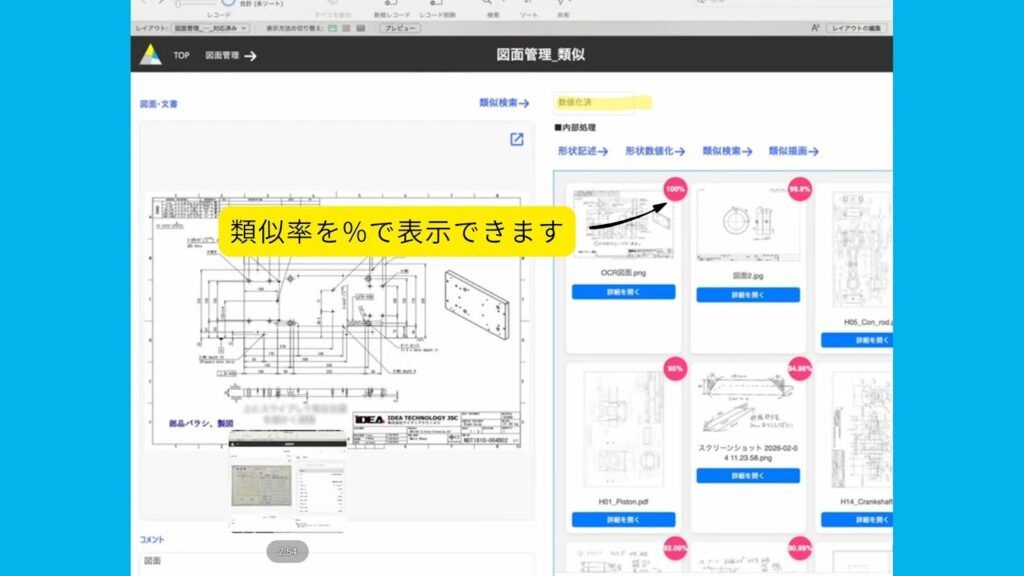
Task: Go to TOP in navigation bar
Action: pos(181,56)
